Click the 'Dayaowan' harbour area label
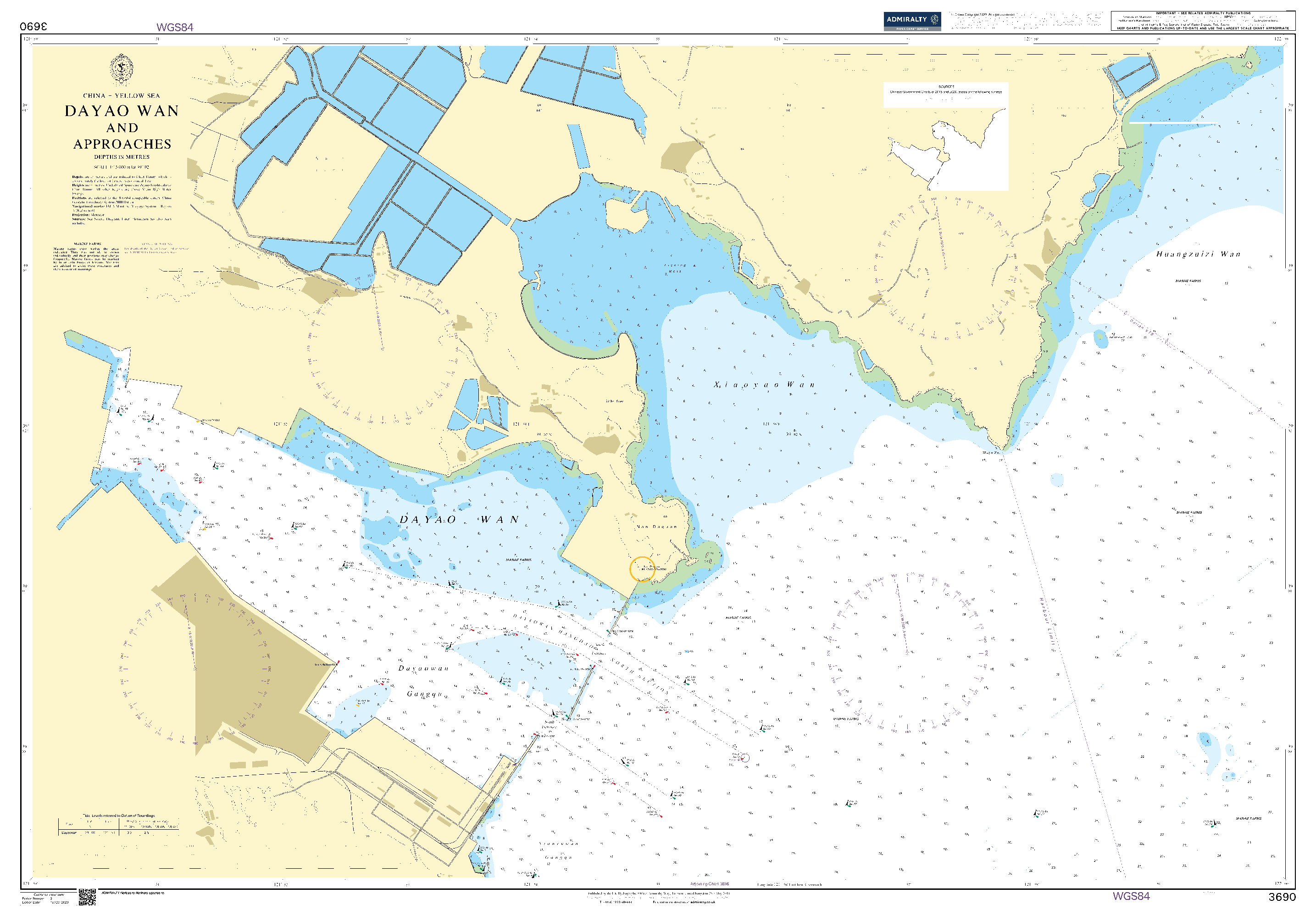The height and width of the screenshot is (910, 1316). (423, 668)
